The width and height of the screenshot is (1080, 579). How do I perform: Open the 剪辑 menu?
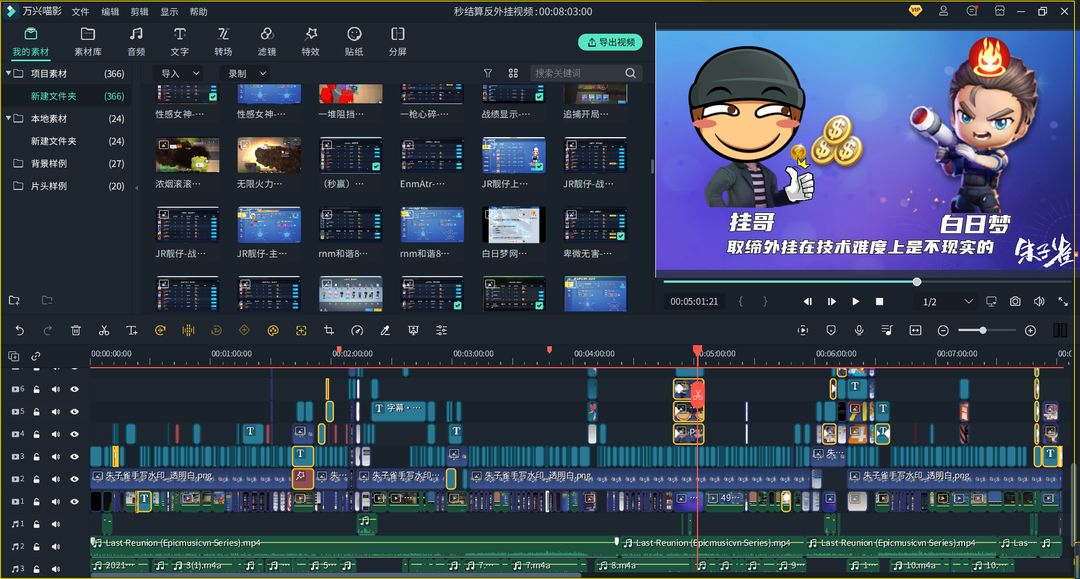coord(139,12)
